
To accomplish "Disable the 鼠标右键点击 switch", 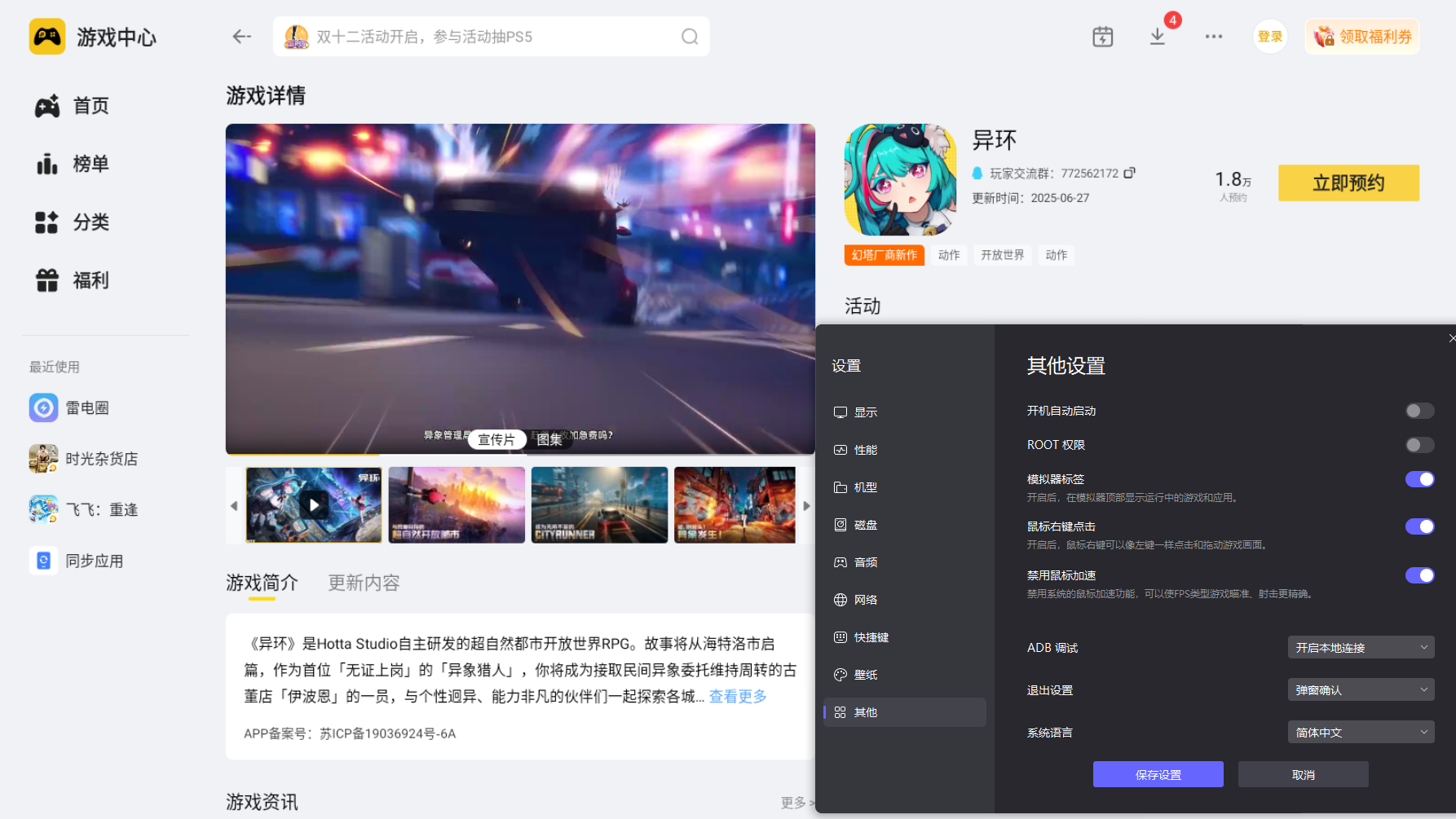I will point(1419,526).
